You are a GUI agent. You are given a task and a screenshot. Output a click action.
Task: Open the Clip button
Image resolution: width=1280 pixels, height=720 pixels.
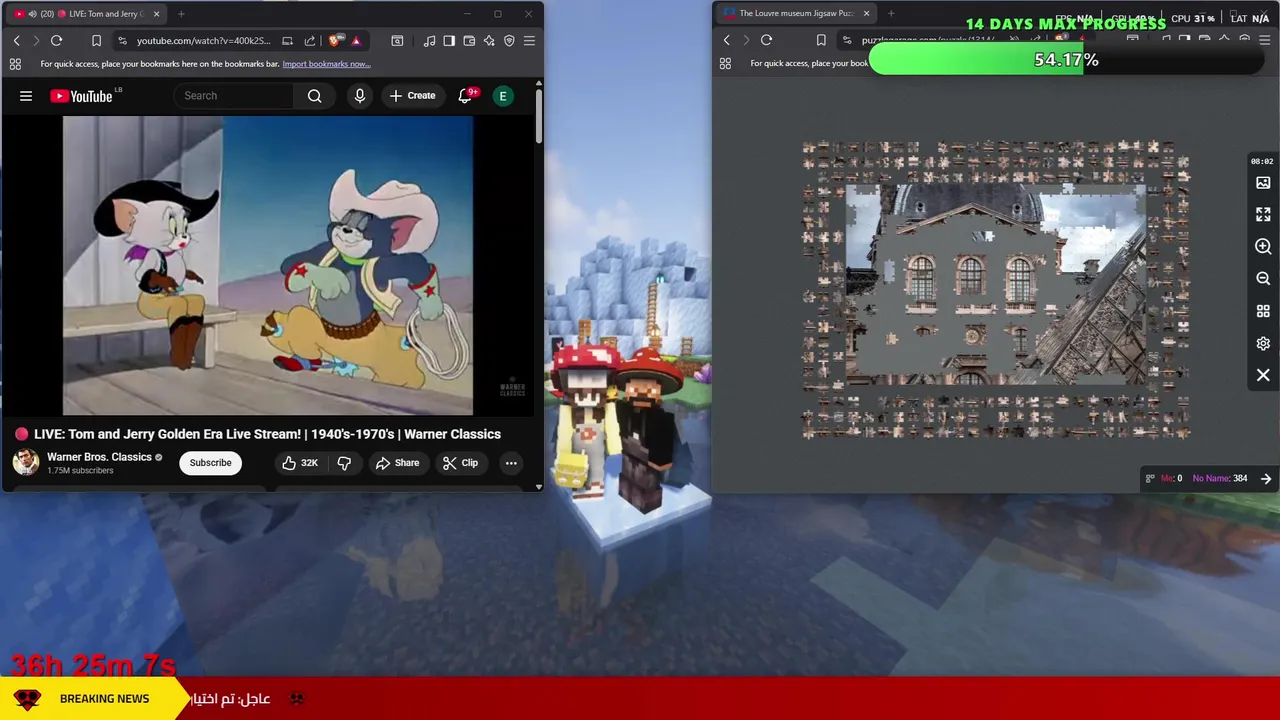click(461, 463)
